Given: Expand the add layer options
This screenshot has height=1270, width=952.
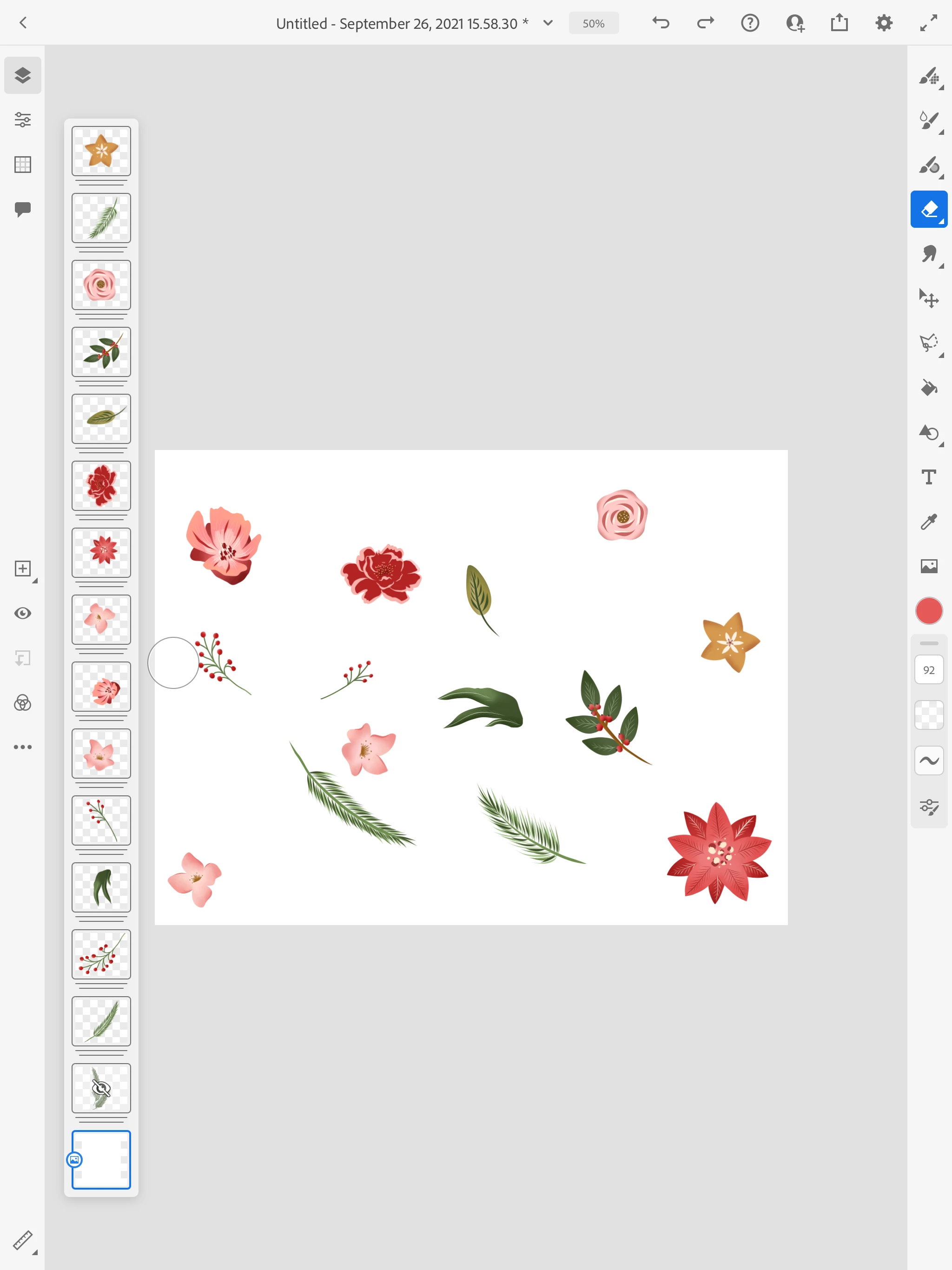Looking at the screenshot, I should (x=23, y=569).
